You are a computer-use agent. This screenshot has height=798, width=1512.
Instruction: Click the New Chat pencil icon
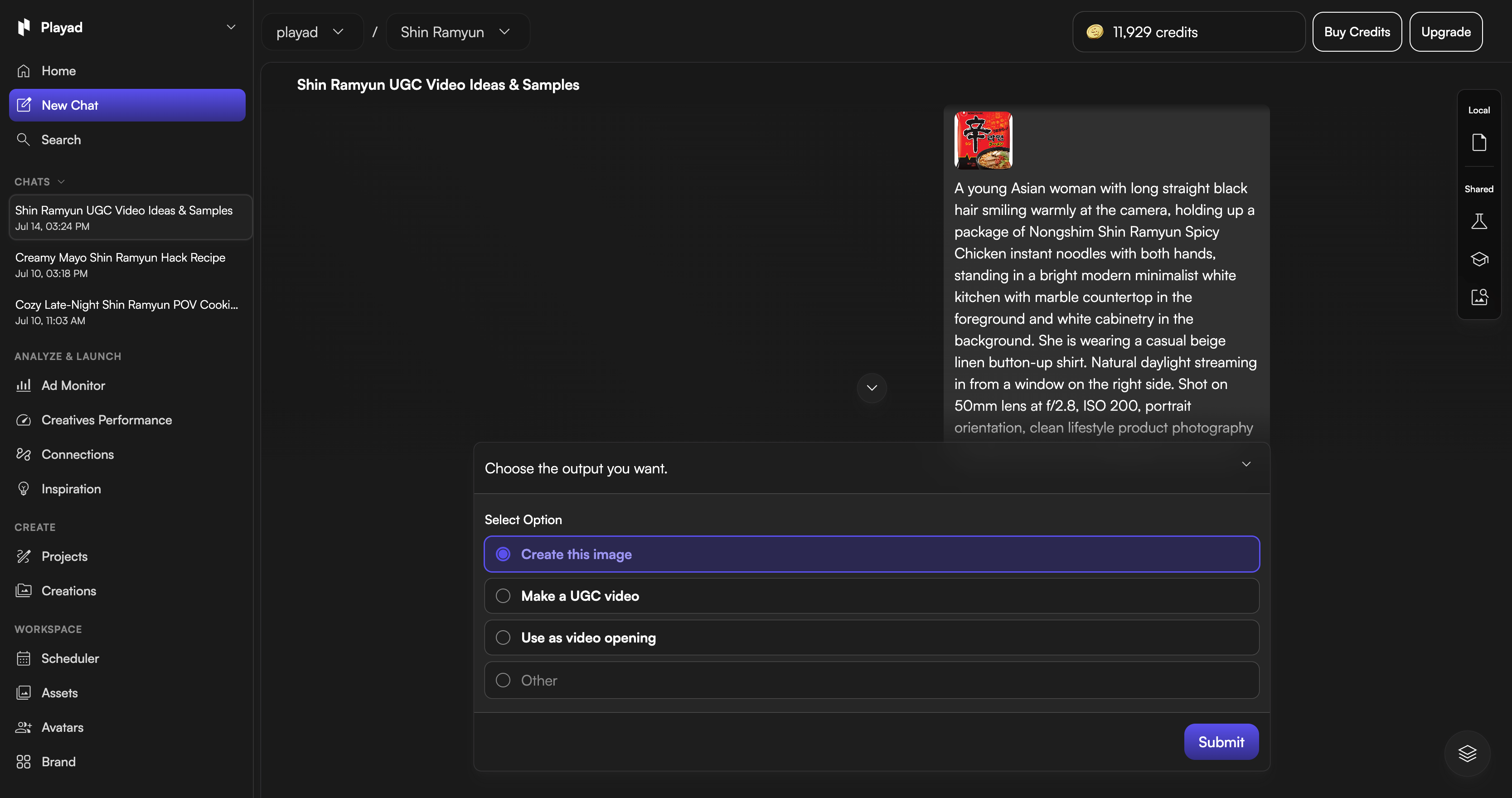coord(24,105)
